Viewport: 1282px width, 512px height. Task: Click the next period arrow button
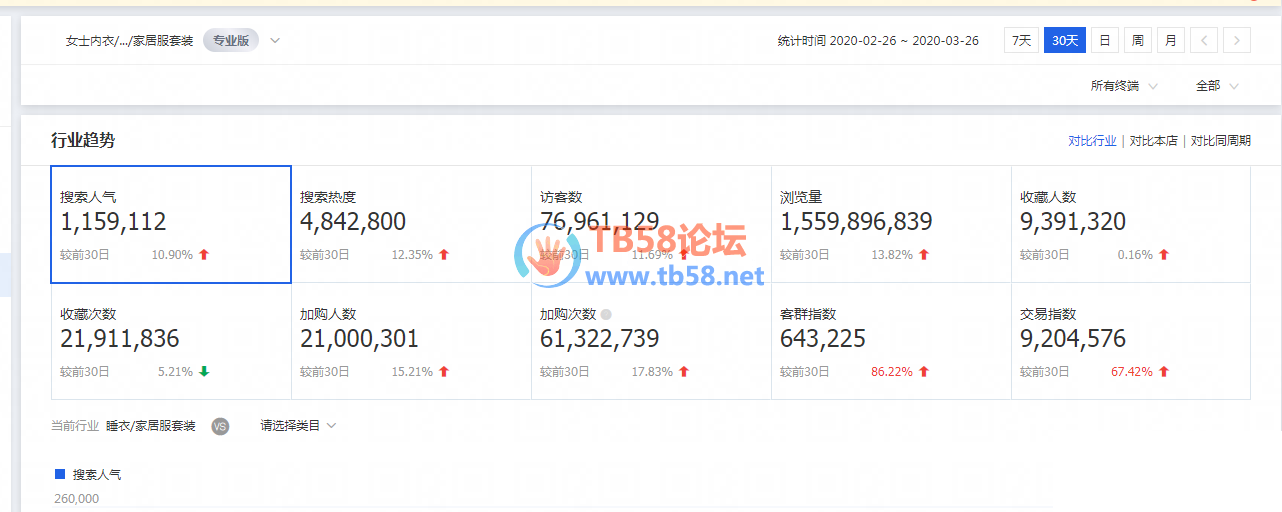point(1238,41)
